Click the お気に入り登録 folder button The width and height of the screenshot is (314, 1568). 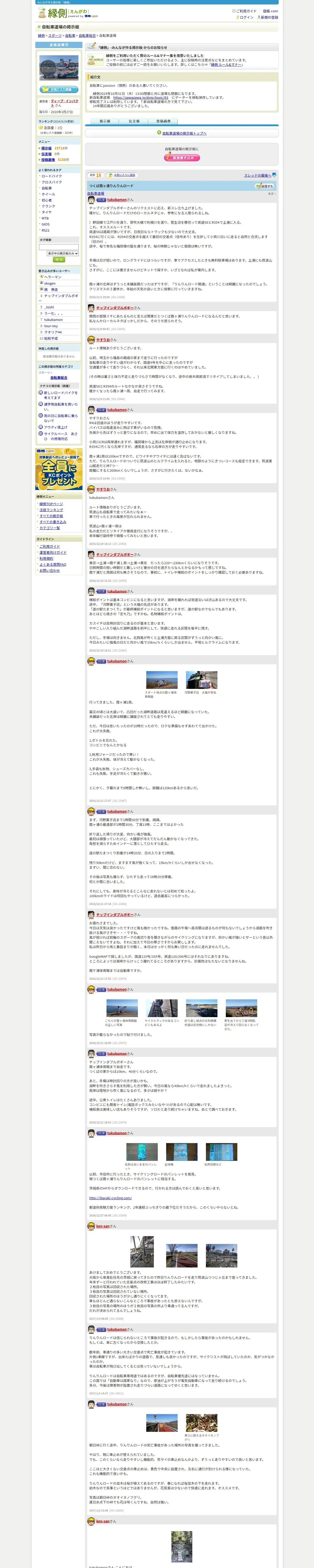tap(59, 89)
